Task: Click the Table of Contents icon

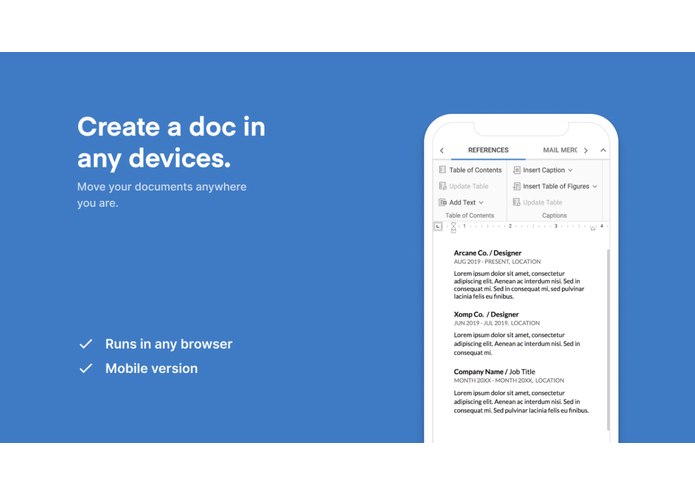Action: pyautogui.click(x=442, y=170)
